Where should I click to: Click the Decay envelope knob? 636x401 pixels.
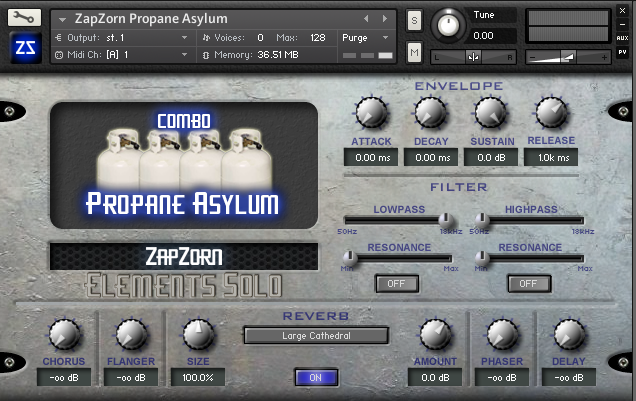(x=430, y=113)
